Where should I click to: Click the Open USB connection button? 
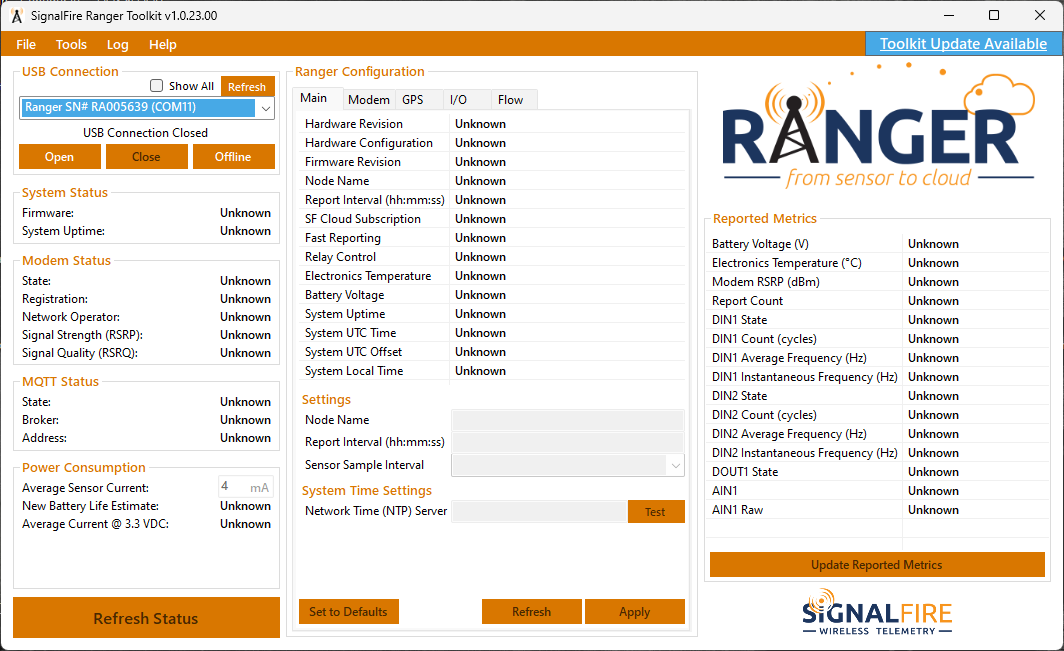point(60,156)
